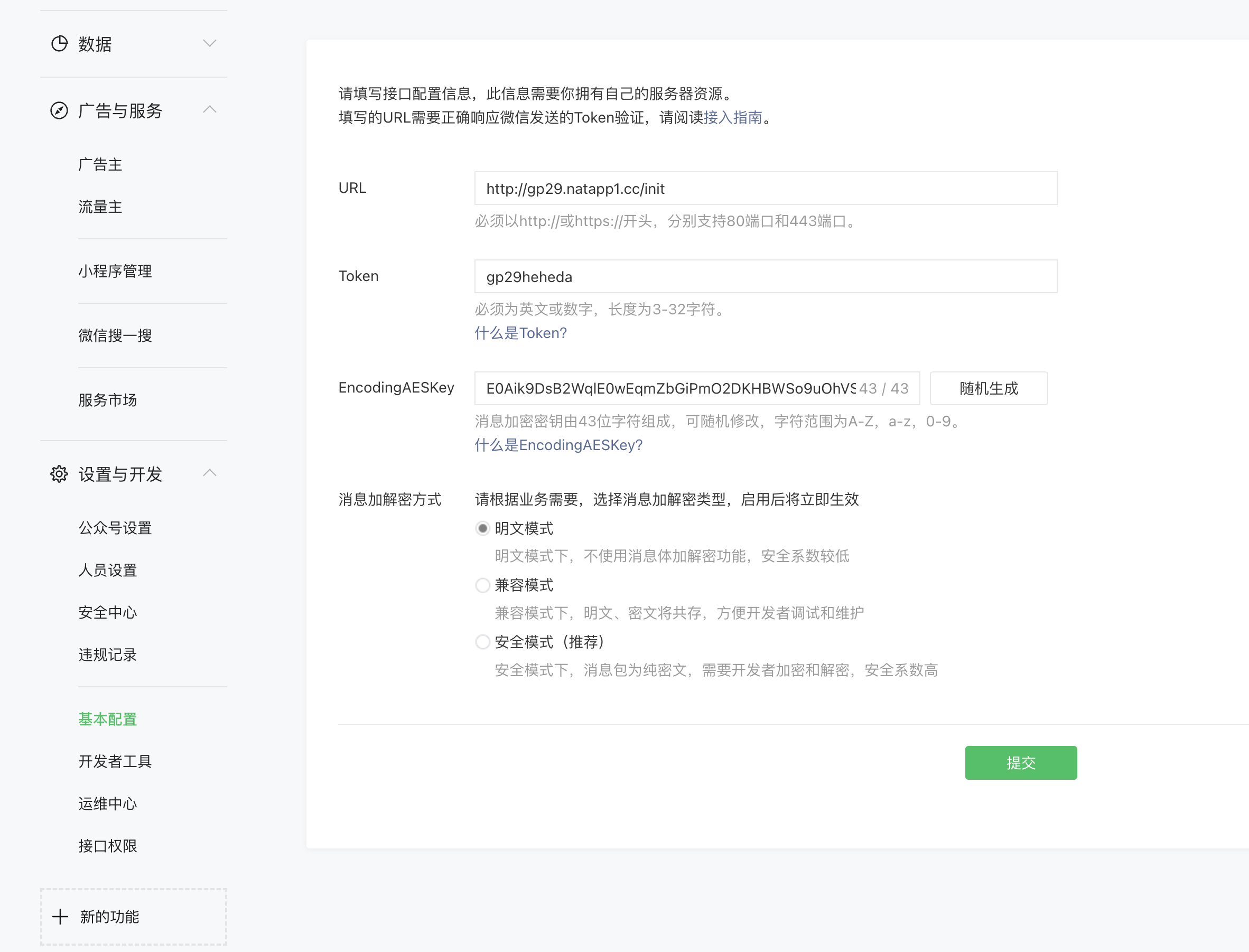Image resolution: width=1249 pixels, height=952 pixels.
Task: Open 服务市场 in the sidebar
Action: (x=108, y=400)
